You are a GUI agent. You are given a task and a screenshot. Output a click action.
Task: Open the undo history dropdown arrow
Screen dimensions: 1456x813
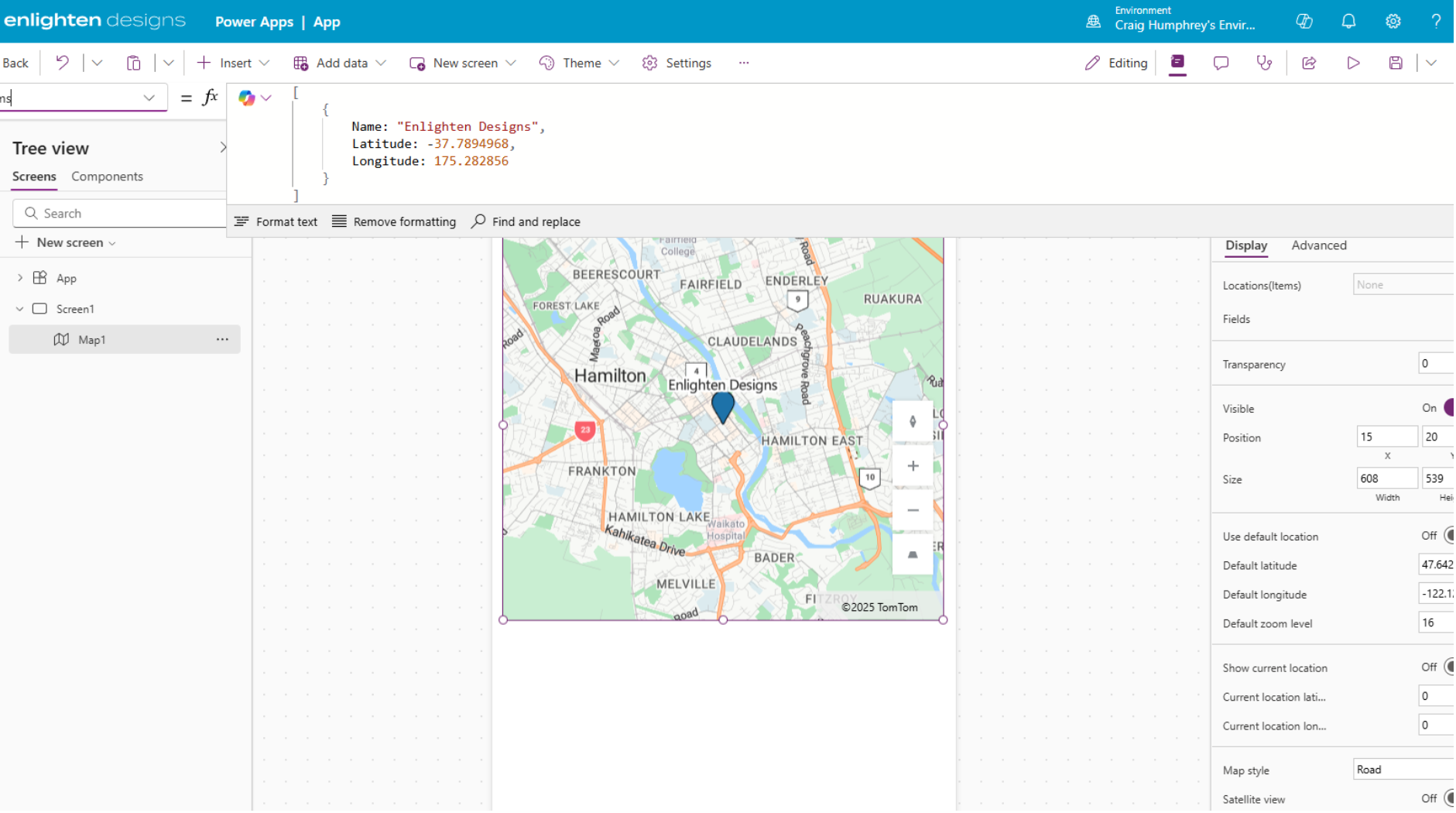97,63
